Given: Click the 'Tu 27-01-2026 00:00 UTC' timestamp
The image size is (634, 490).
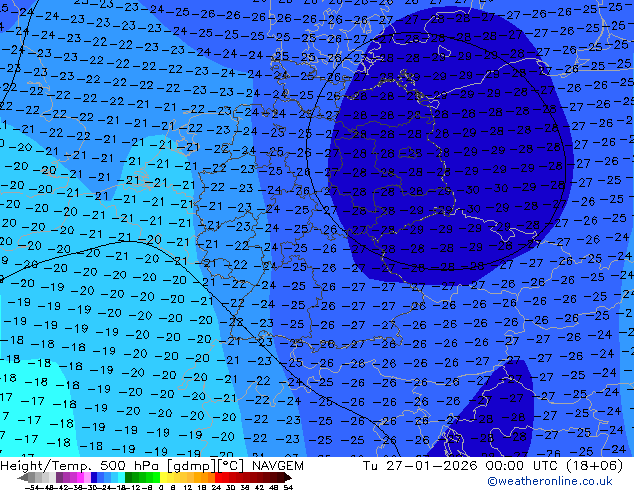Looking at the screenshot, I should point(461,466).
